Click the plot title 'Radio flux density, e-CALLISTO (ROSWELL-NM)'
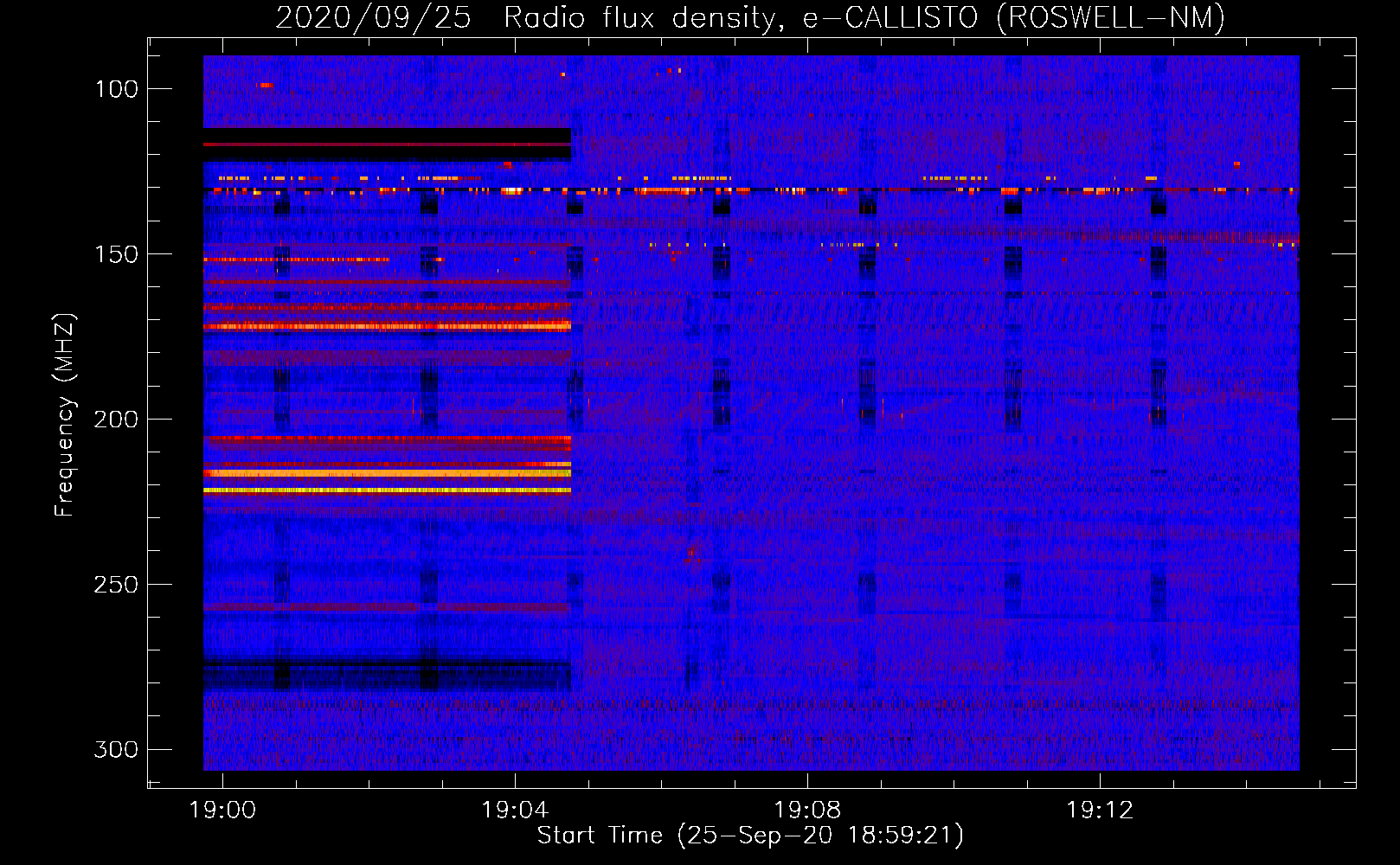1400x865 pixels. click(864, 17)
